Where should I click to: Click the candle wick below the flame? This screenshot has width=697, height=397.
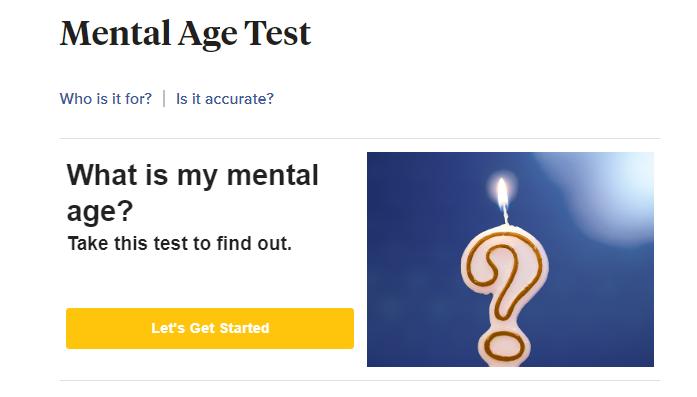(x=505, y=215)
